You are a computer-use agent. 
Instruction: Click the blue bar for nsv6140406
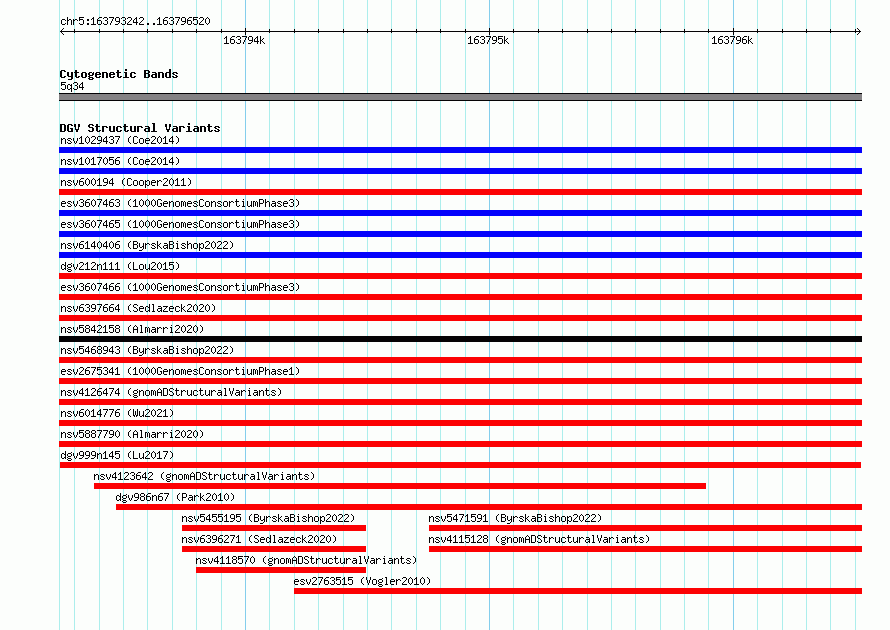point(460,255)
